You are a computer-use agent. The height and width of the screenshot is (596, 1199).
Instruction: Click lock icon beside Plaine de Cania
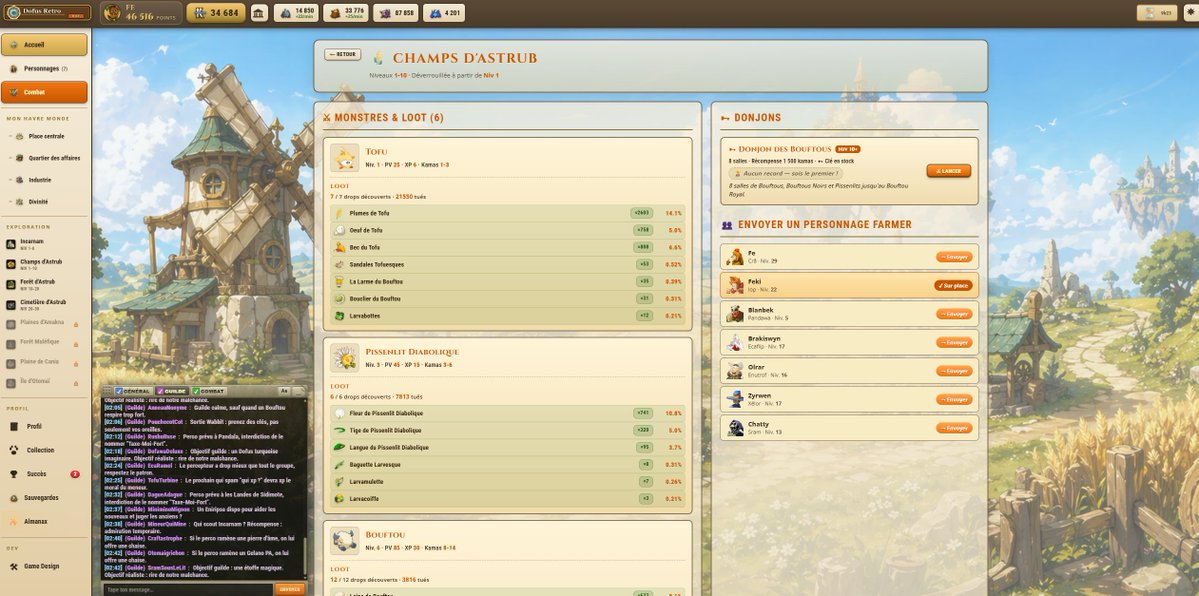(76, 363)
